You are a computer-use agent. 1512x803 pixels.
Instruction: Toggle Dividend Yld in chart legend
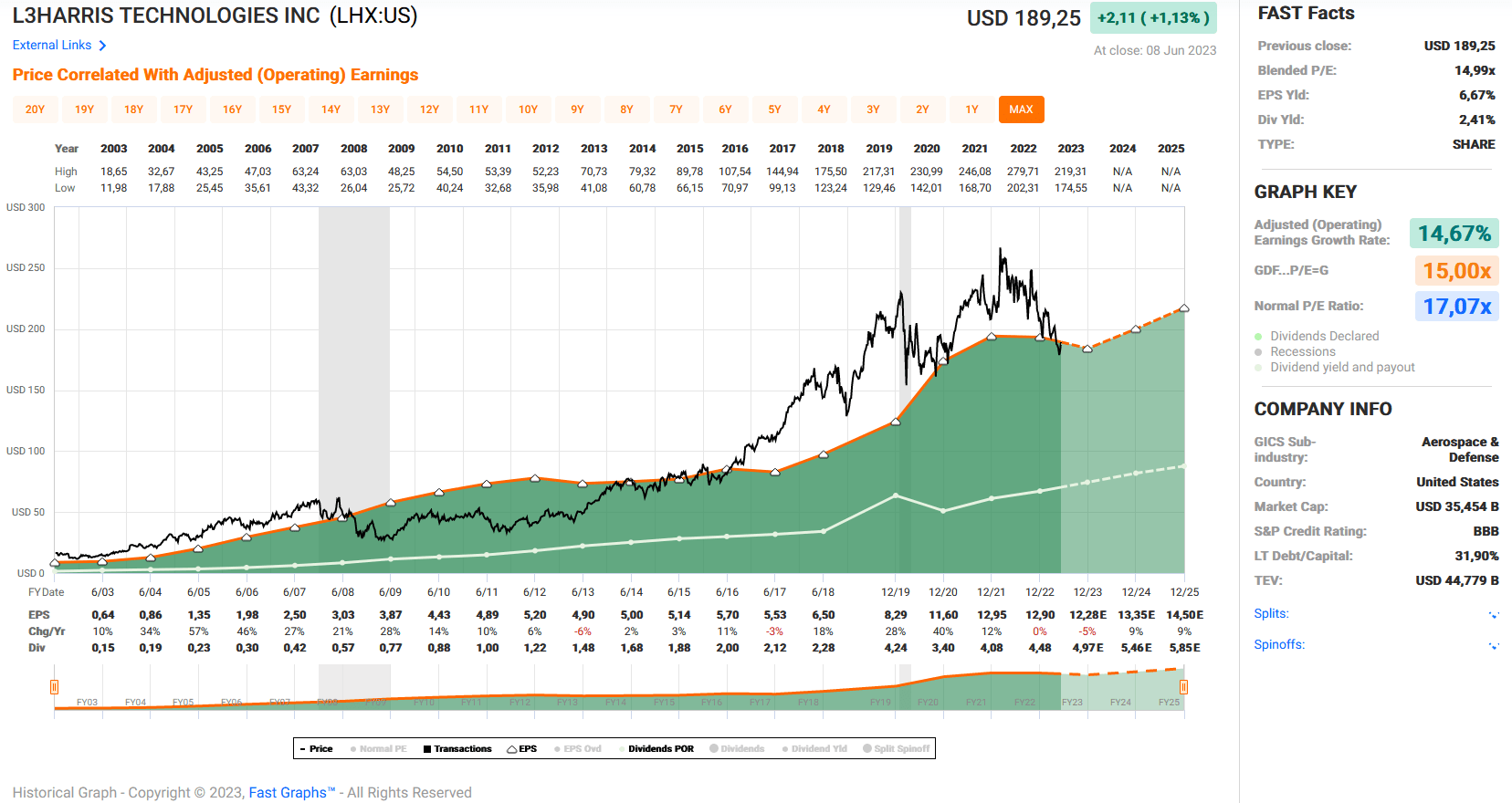click(x=814, y=749)
